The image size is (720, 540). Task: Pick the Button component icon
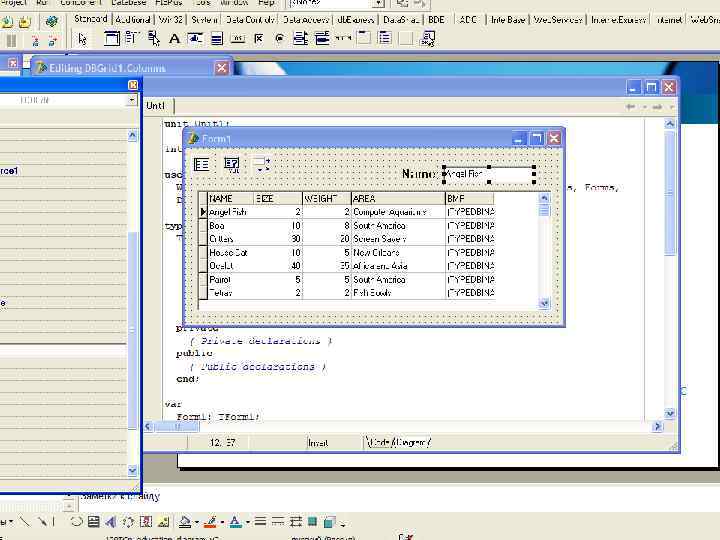pos(237,39)
